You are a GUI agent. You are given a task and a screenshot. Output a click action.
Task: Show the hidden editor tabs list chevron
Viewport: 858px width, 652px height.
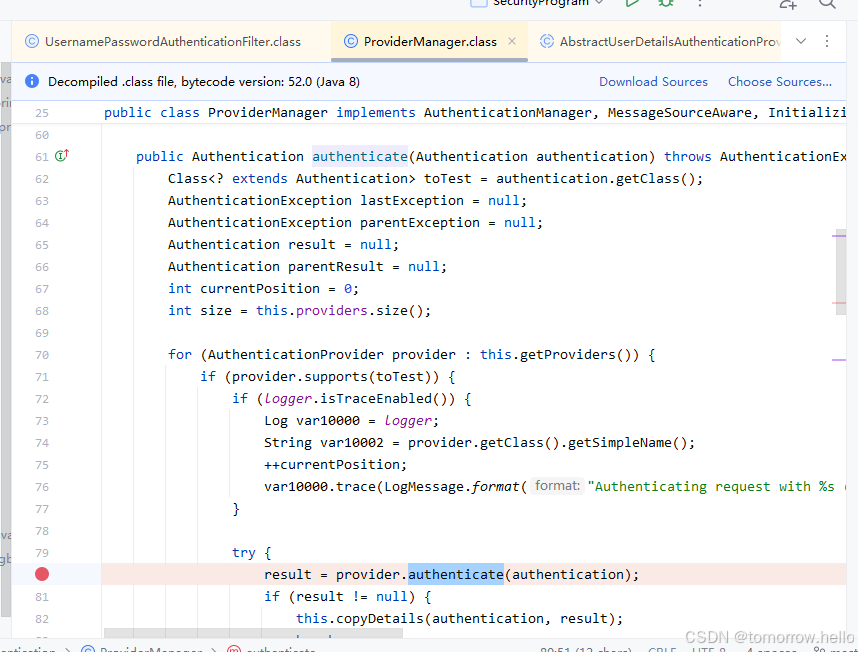pos(801,41)
